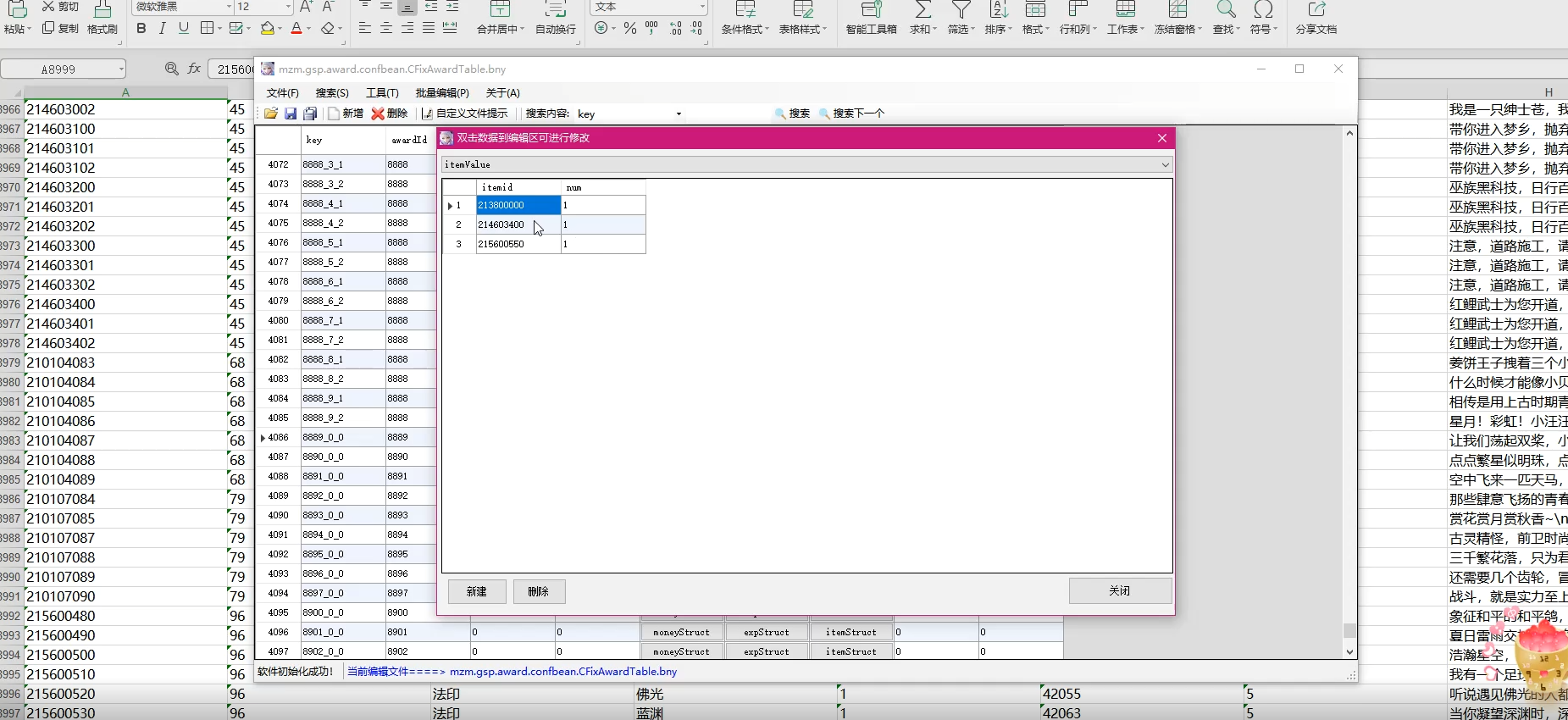Click 新增 to add a new record
This screenshot has height=720, width=1568.
[346, 114]
